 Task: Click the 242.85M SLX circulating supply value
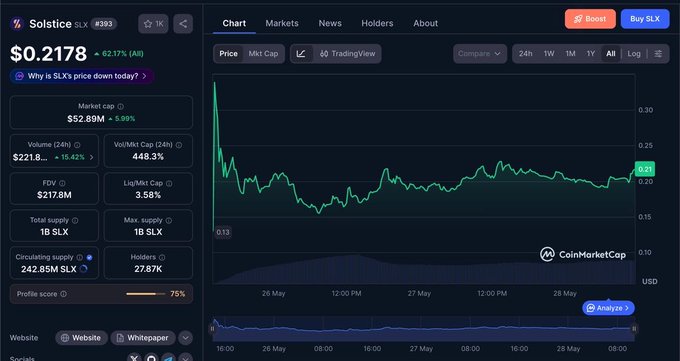(49, 269)
